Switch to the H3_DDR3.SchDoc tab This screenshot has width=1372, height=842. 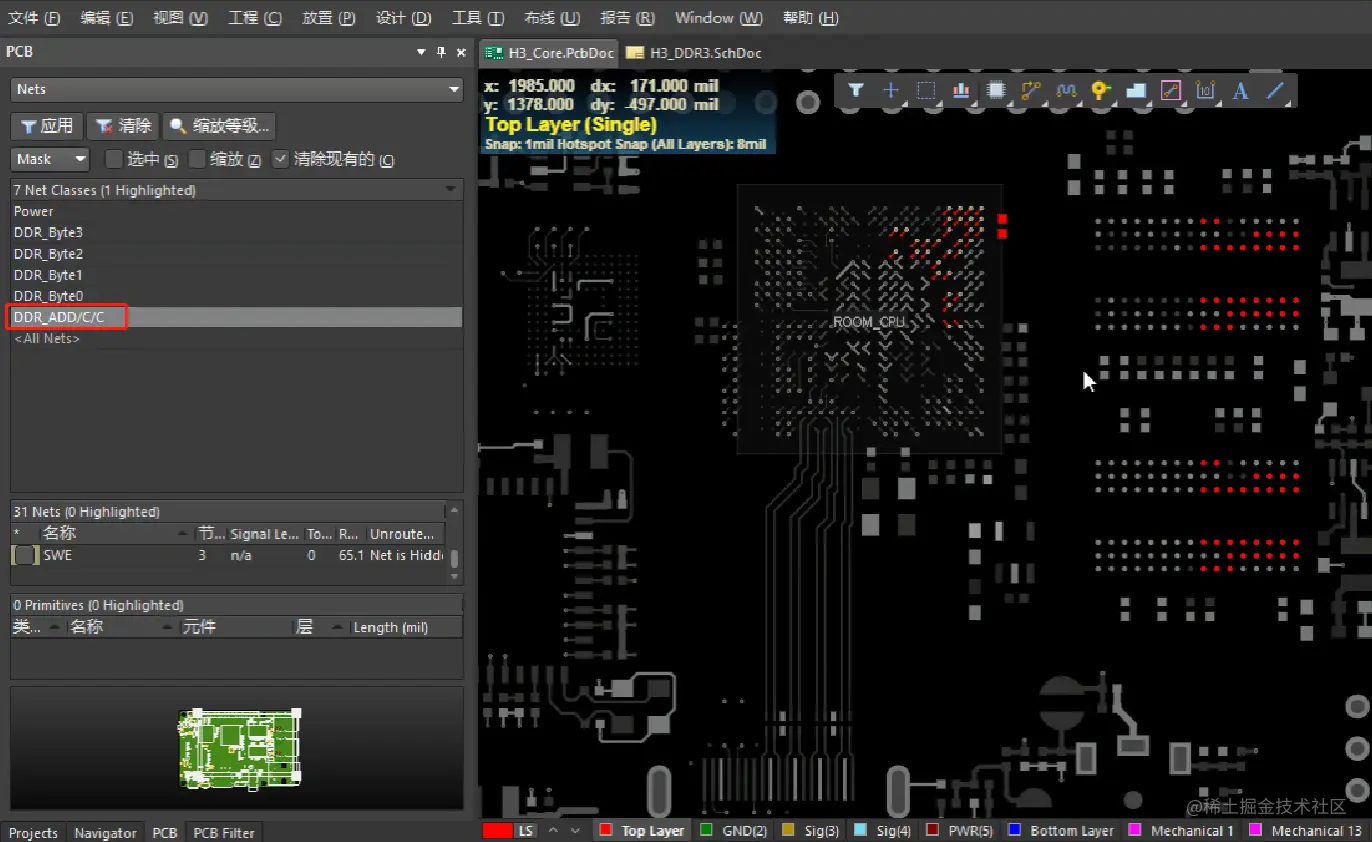tap(706, 52)
